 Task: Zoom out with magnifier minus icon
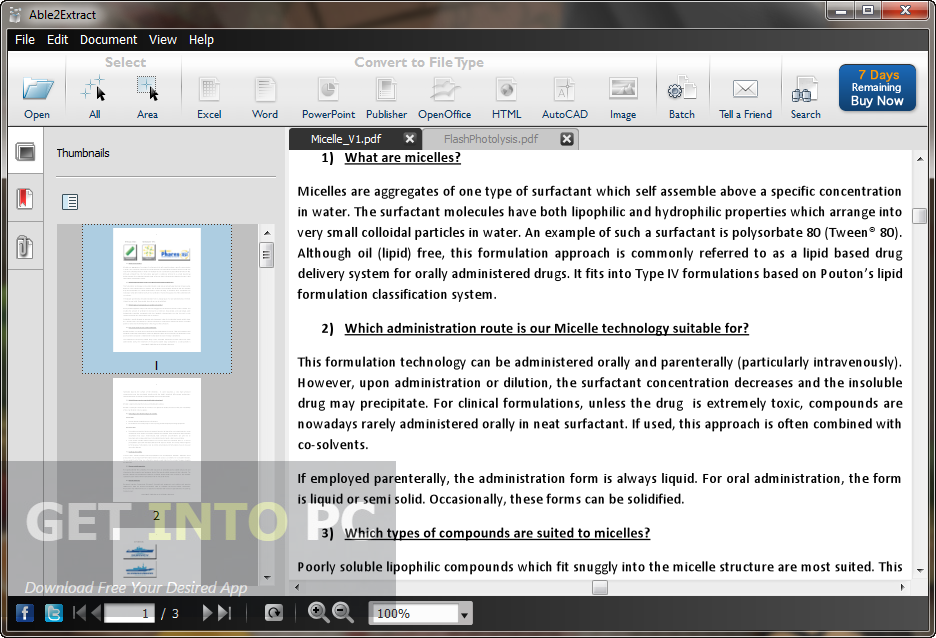click(x=343, y=612)
